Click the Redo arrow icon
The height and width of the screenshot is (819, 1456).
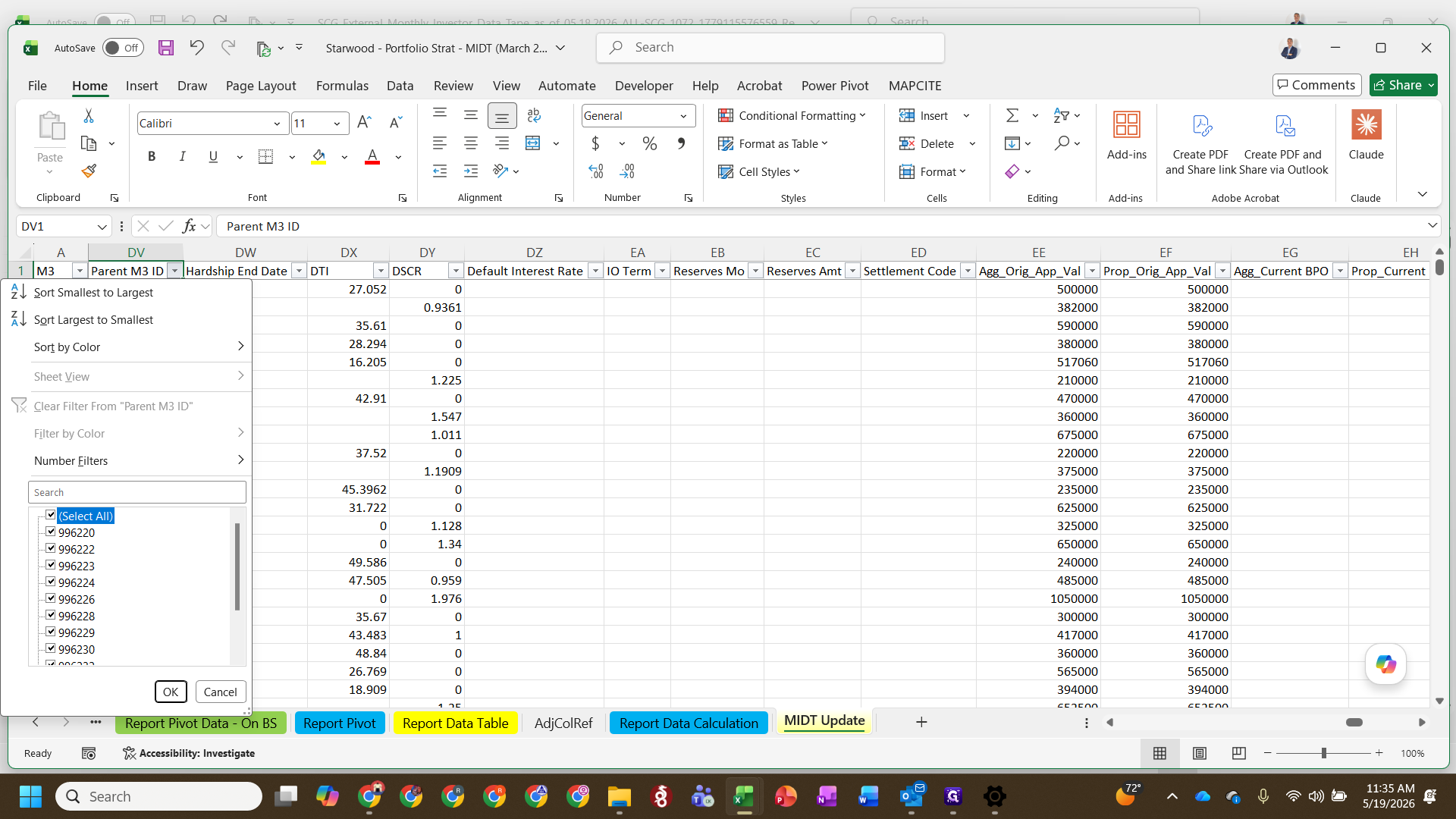click(x=227, y=48)
